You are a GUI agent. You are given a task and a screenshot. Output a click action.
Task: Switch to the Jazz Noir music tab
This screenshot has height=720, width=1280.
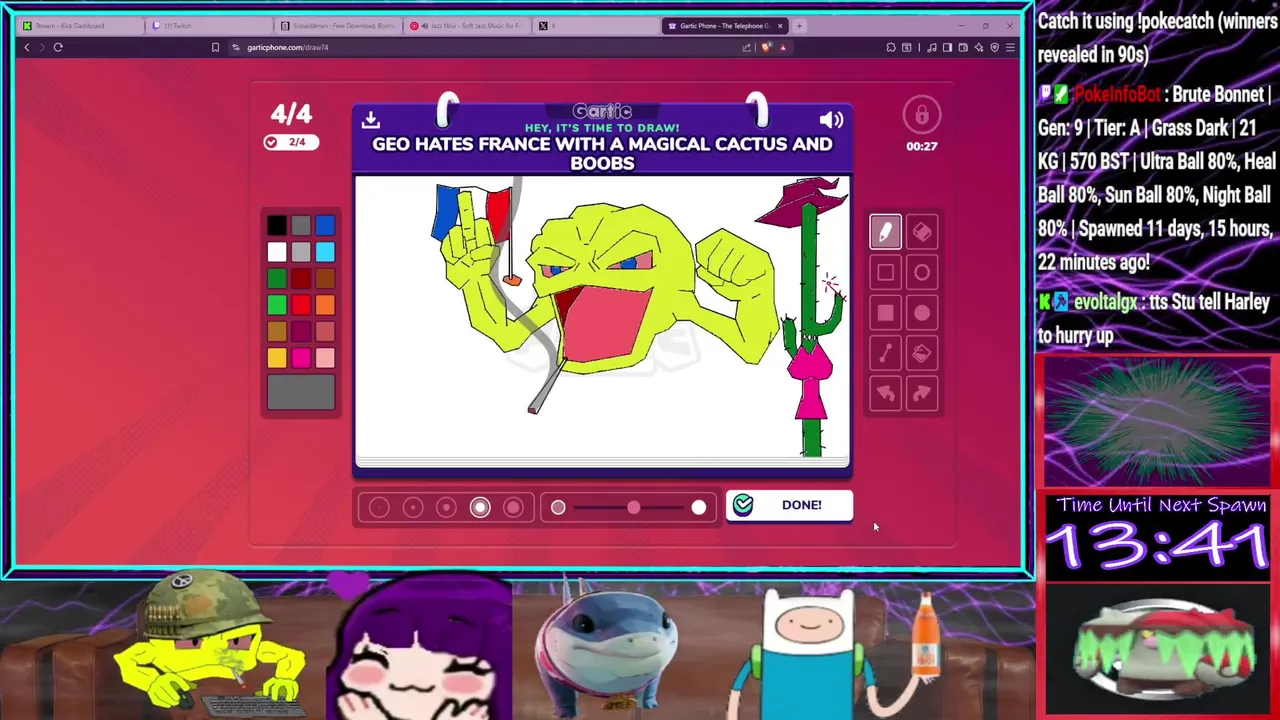(x=467, y=25)
